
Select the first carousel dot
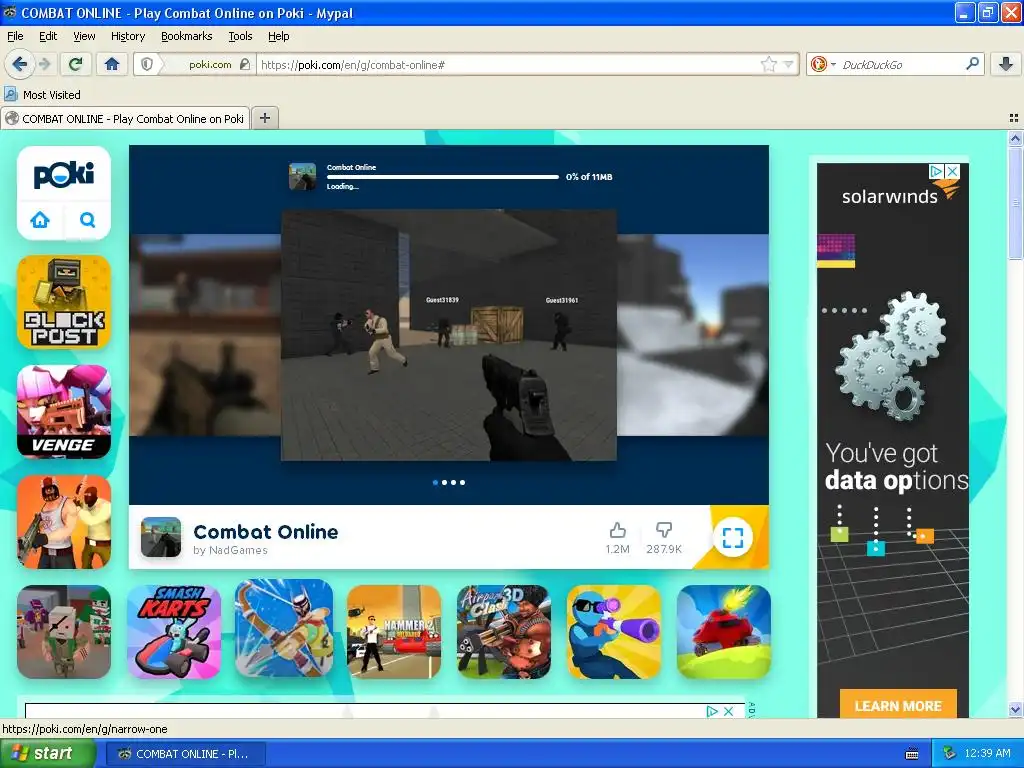click(x=436, y=483)
